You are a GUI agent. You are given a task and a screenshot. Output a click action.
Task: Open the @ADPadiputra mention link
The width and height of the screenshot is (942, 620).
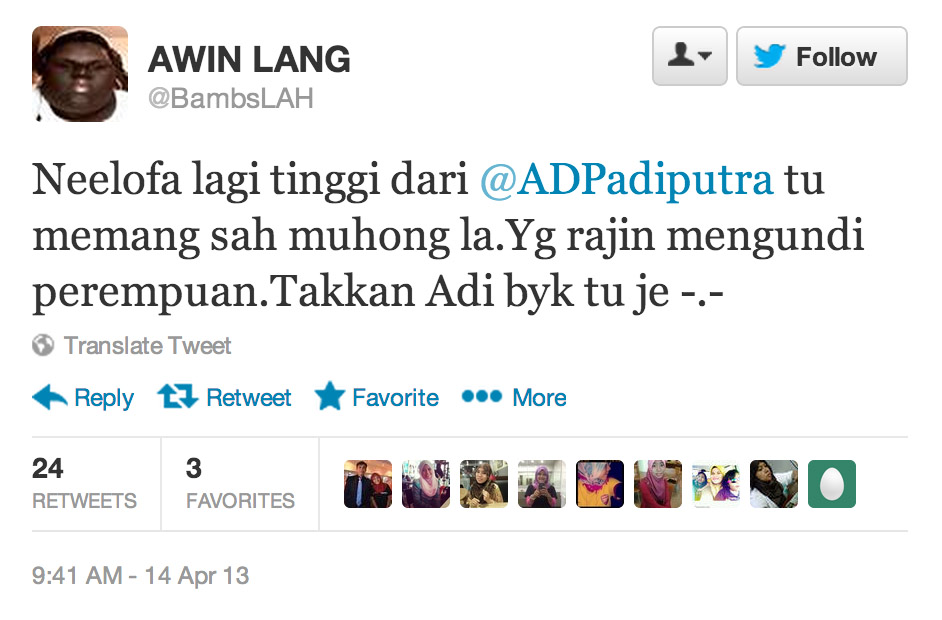pyautogui.click(x=627, y=179)
